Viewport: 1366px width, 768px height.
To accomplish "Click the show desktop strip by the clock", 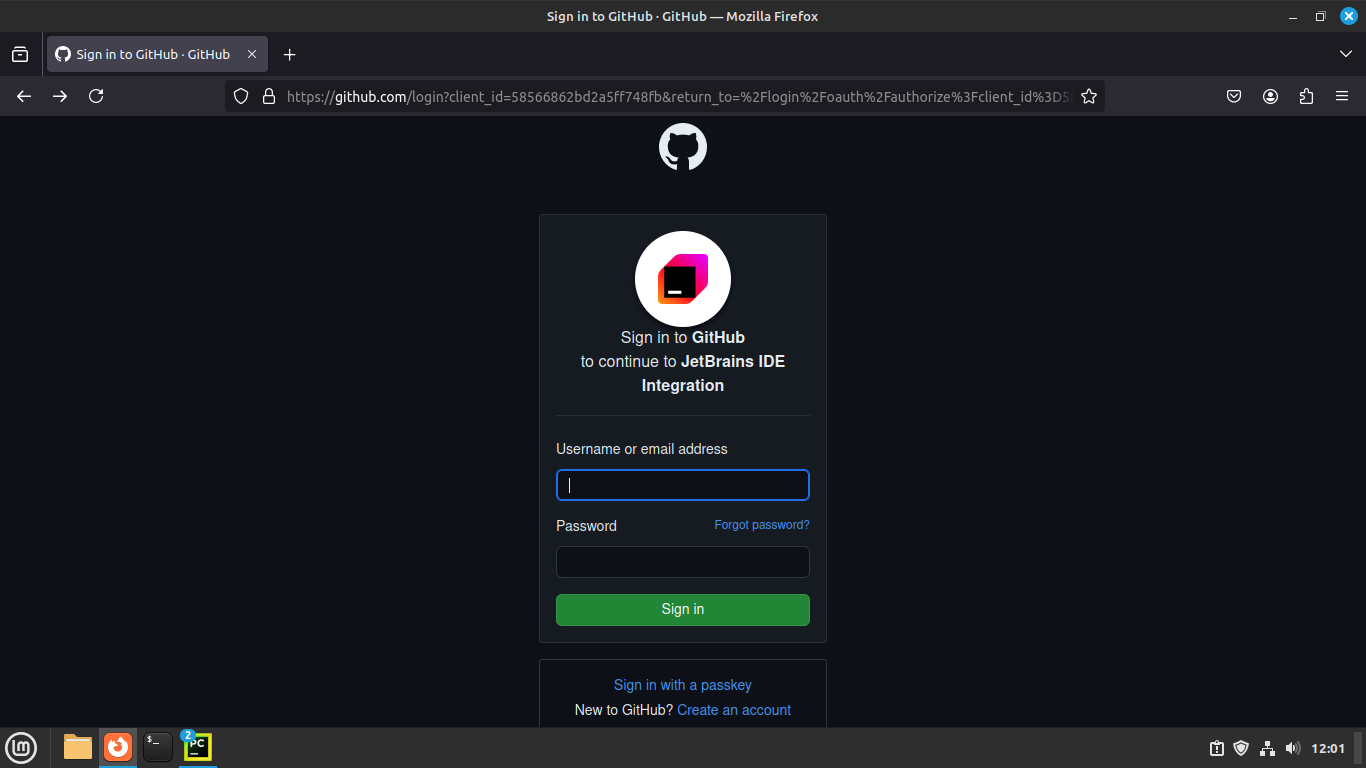I will coord(1358,748).
